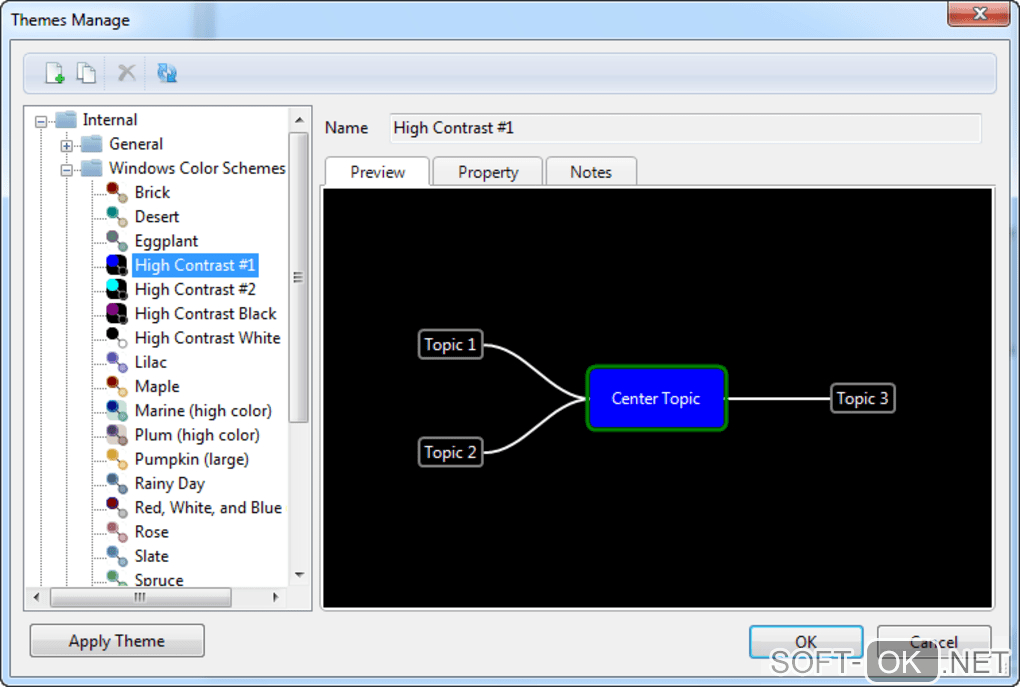Switch to the Preview tab
The height and width of the screenshot is (687, 1020).
point(377,172)
